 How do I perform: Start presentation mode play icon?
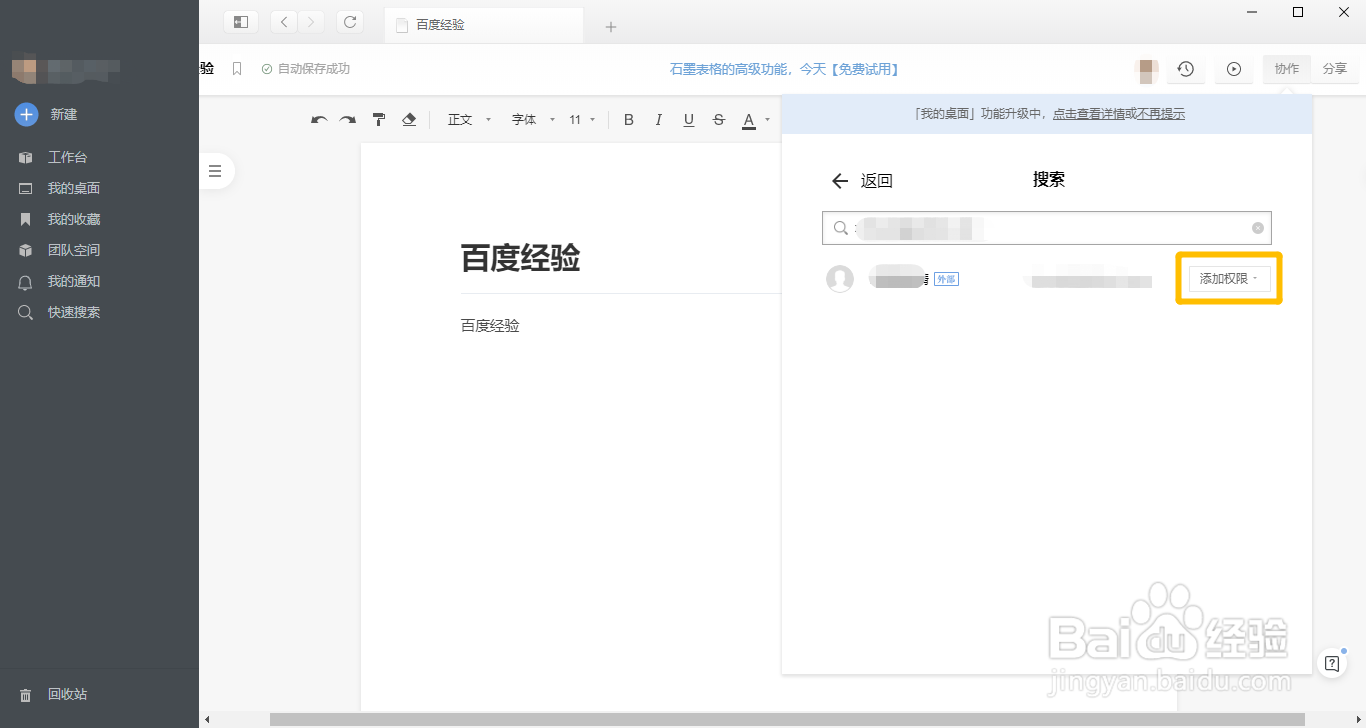(x=1234, y=69)
